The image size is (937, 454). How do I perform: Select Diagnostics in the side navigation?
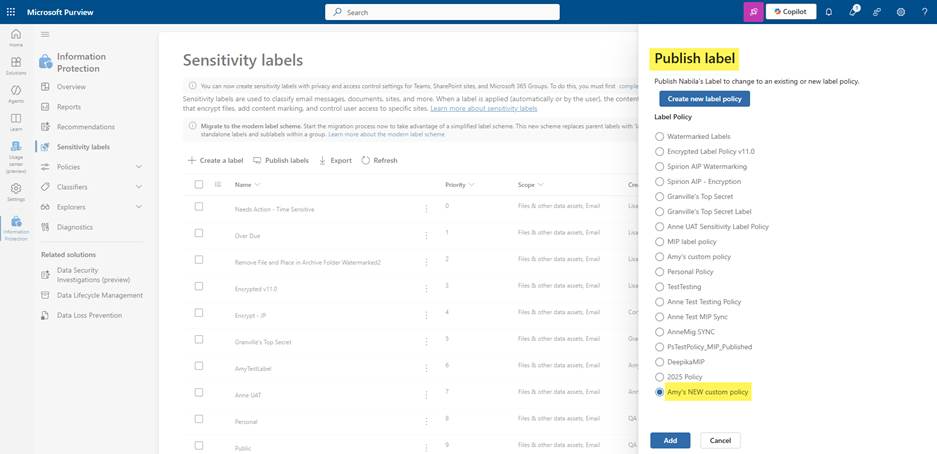[75, 227]
